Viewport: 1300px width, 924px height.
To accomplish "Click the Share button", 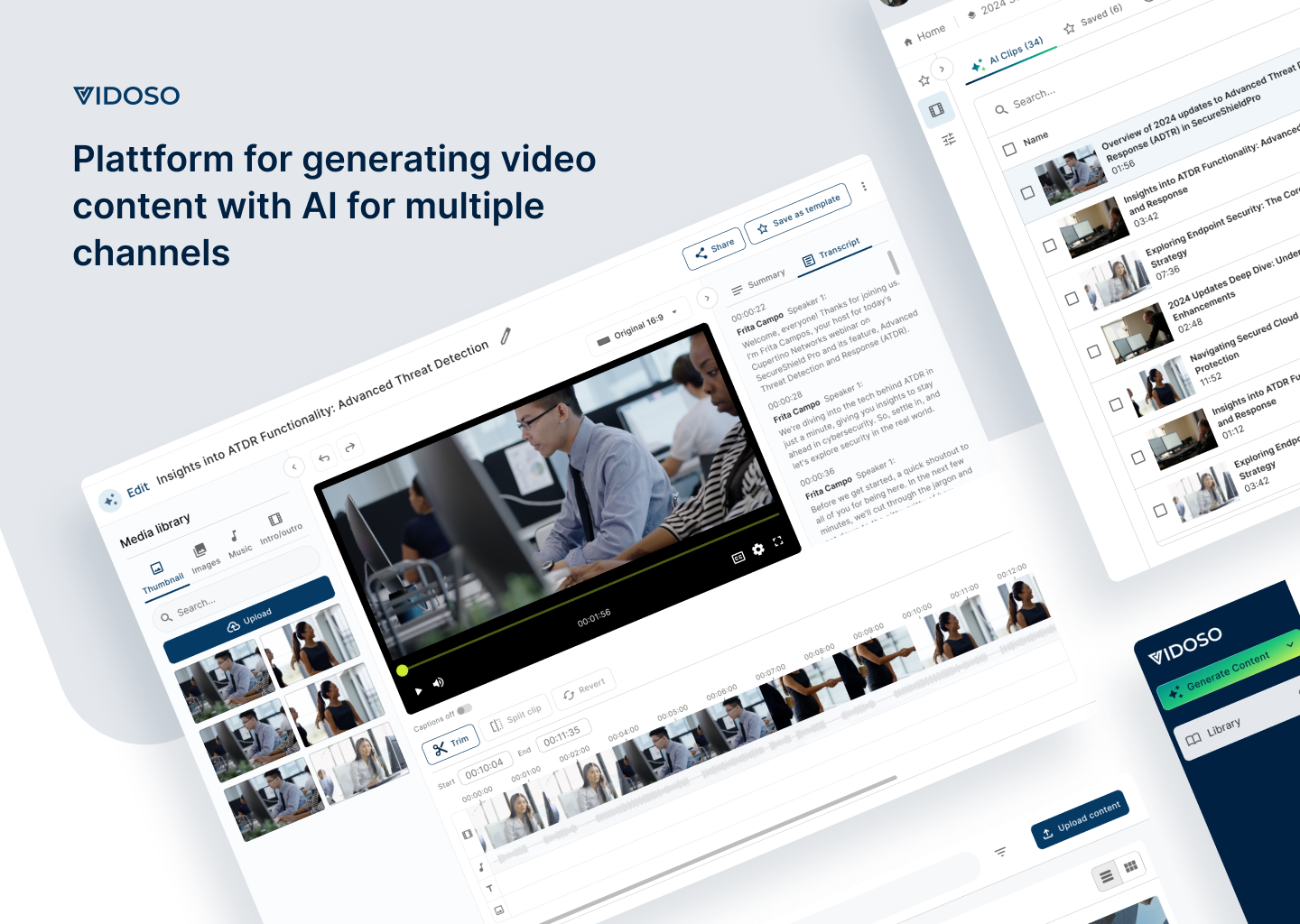I will pyautogui.click(x=713, y=250).
